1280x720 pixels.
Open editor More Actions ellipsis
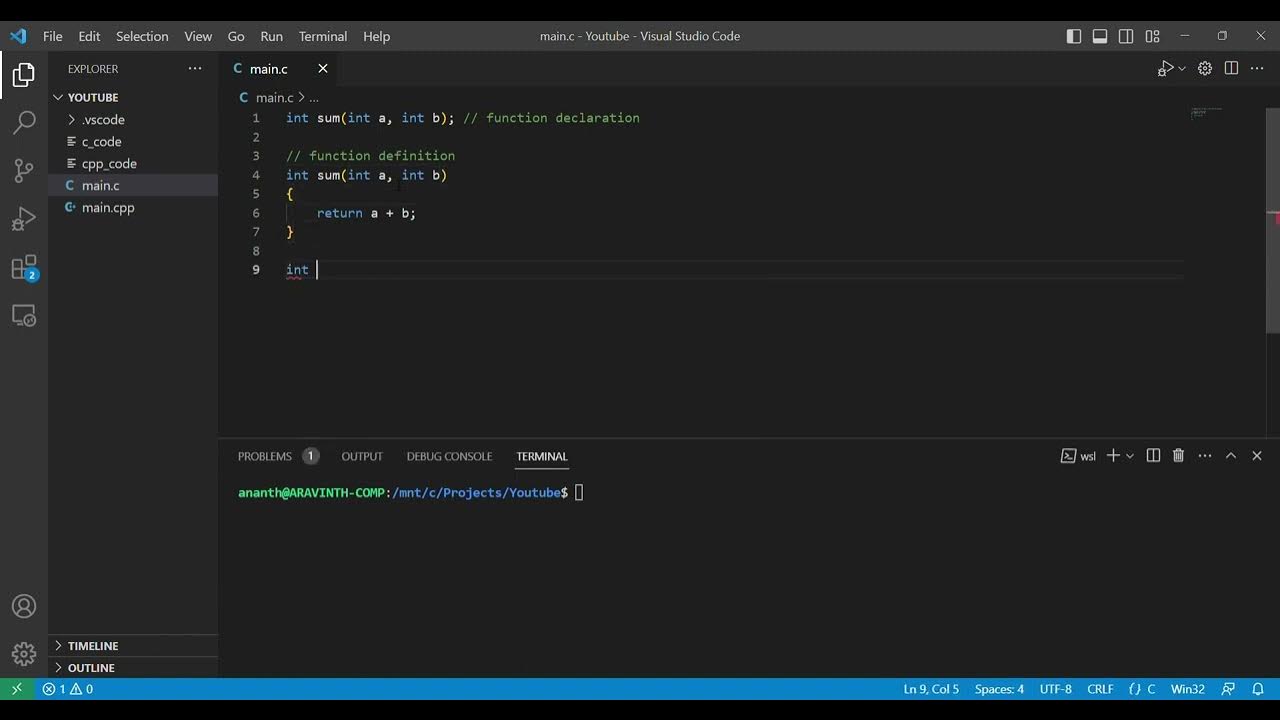(1257, 69)
